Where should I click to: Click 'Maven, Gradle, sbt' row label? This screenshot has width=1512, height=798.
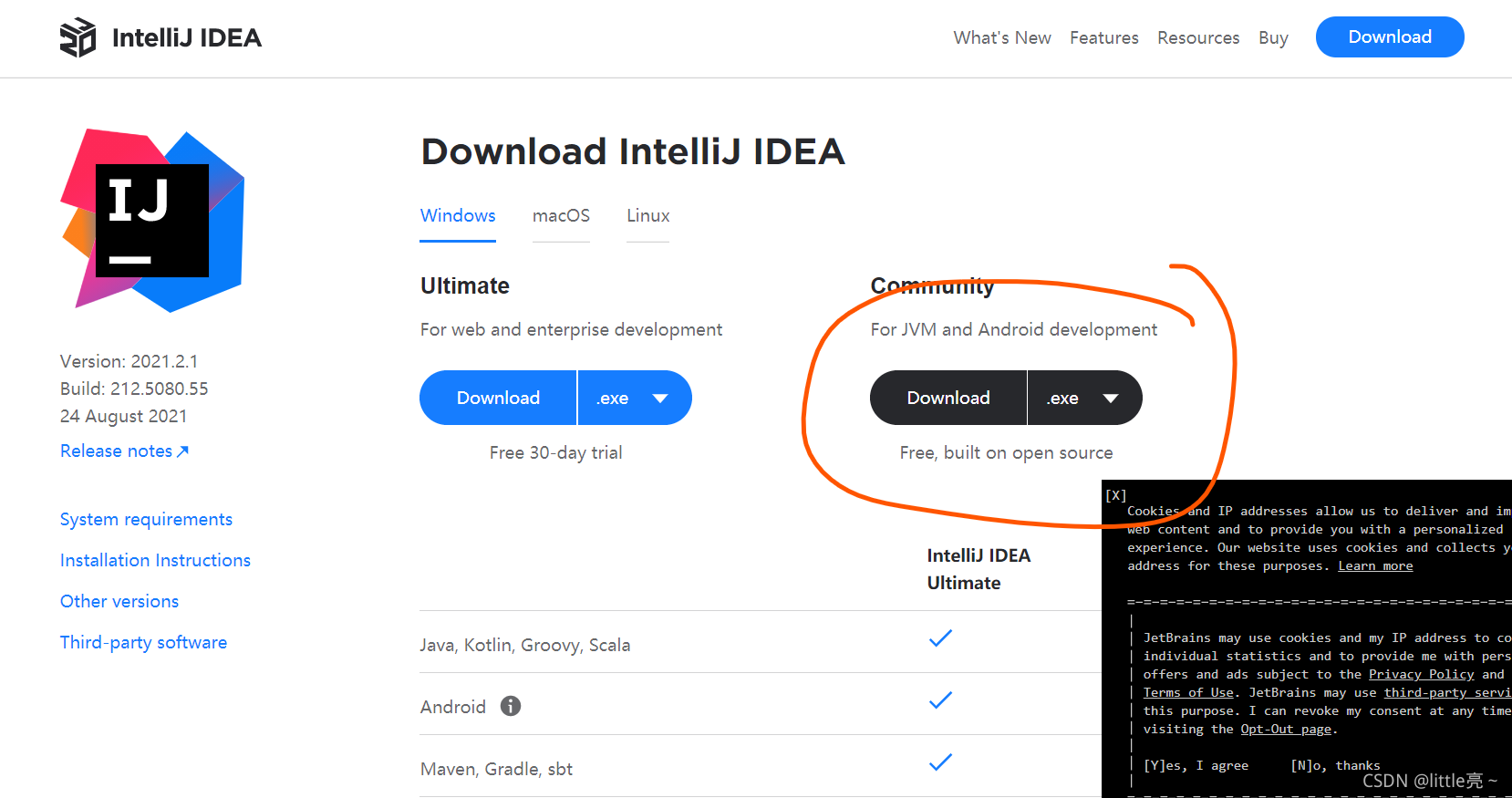click(496, 769)
